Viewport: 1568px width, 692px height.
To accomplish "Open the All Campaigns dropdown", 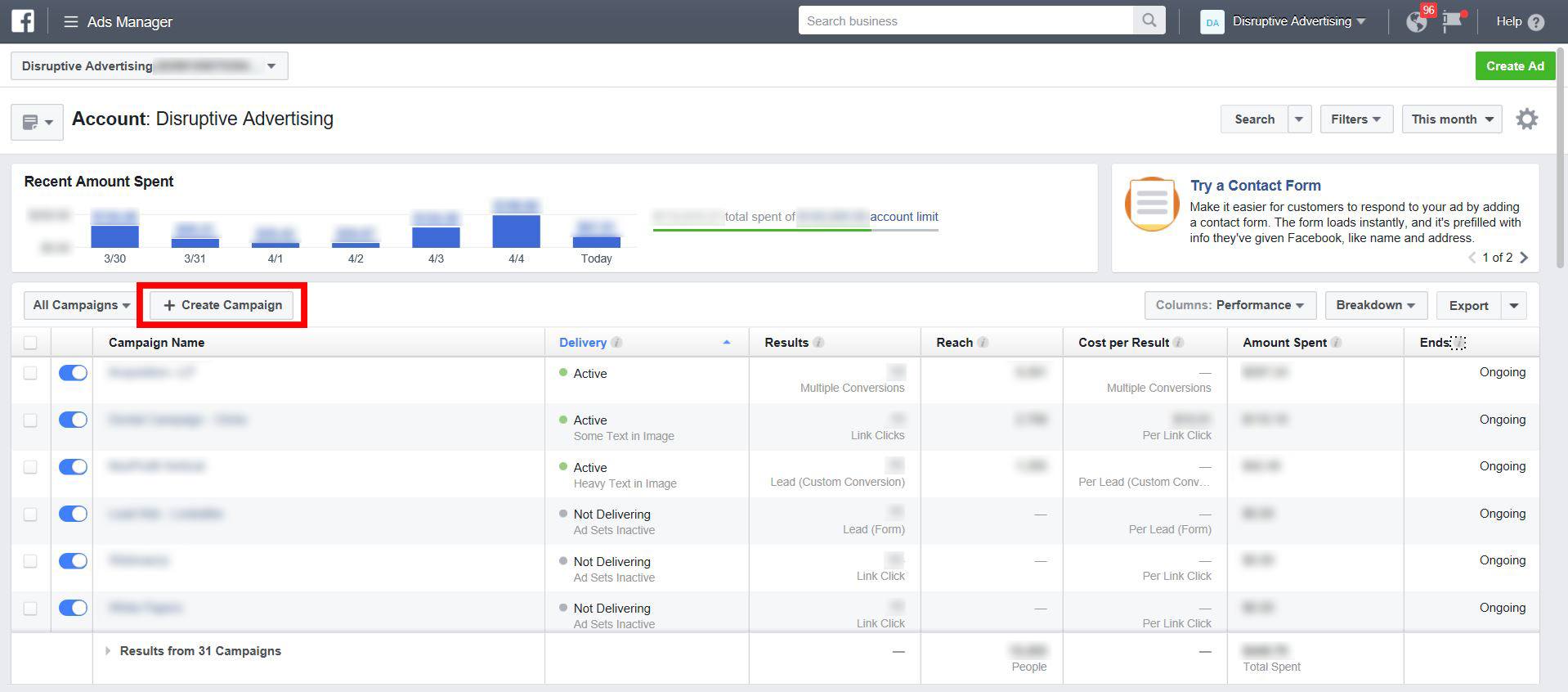I will pos(81,305).
